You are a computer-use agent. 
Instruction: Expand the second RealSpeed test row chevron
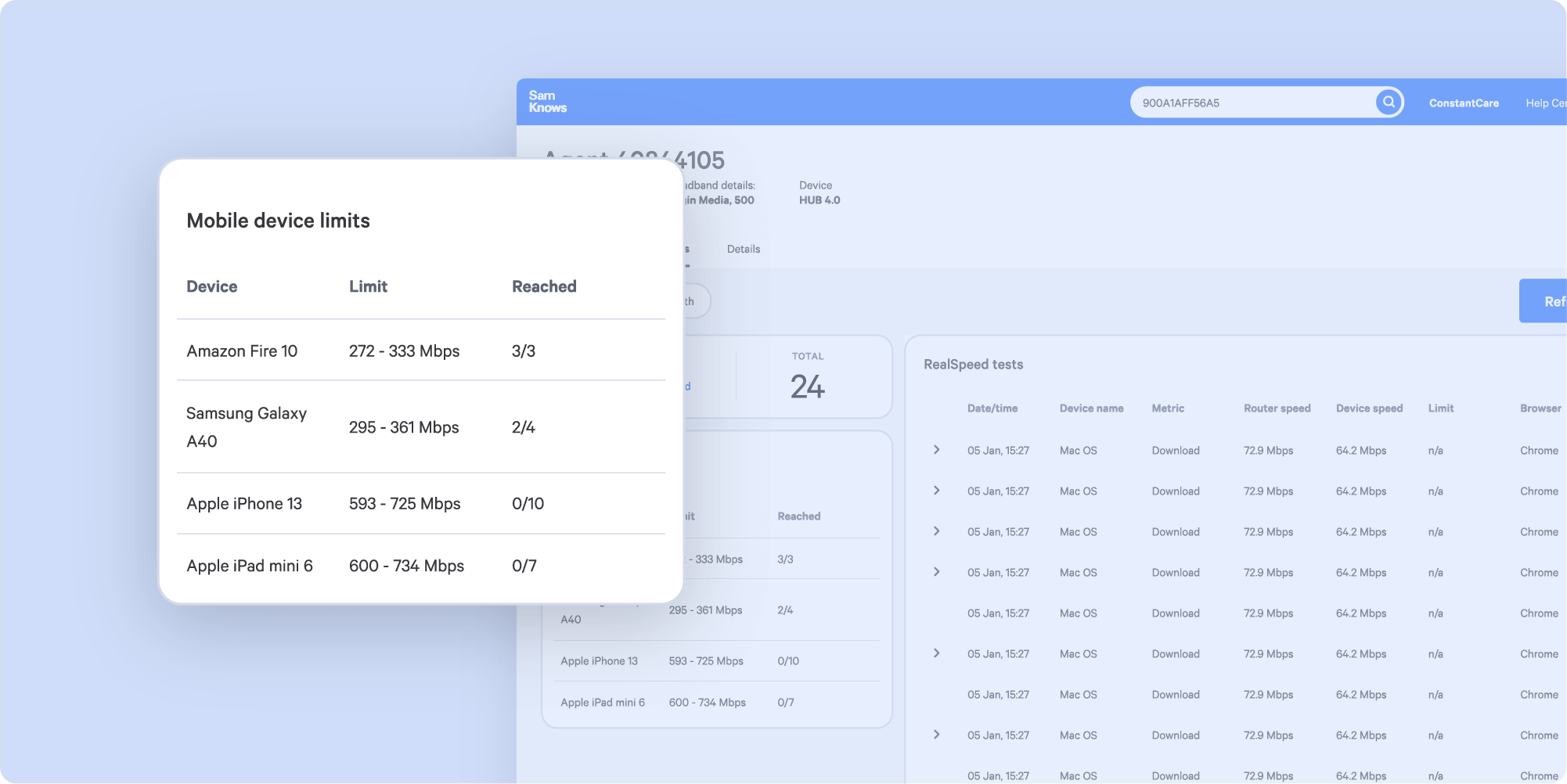point(936,491)
